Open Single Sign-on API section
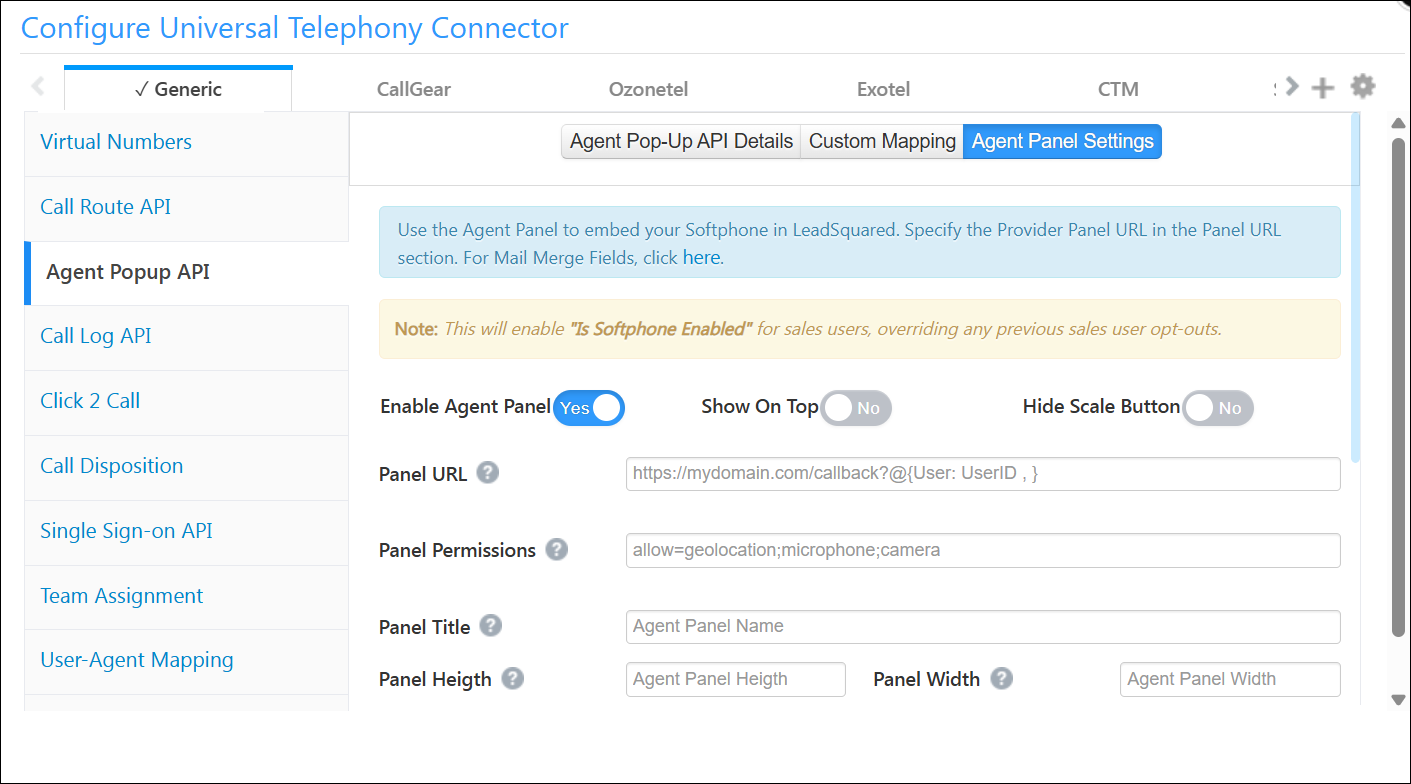The image size is (1411, 784). [186, 531]
